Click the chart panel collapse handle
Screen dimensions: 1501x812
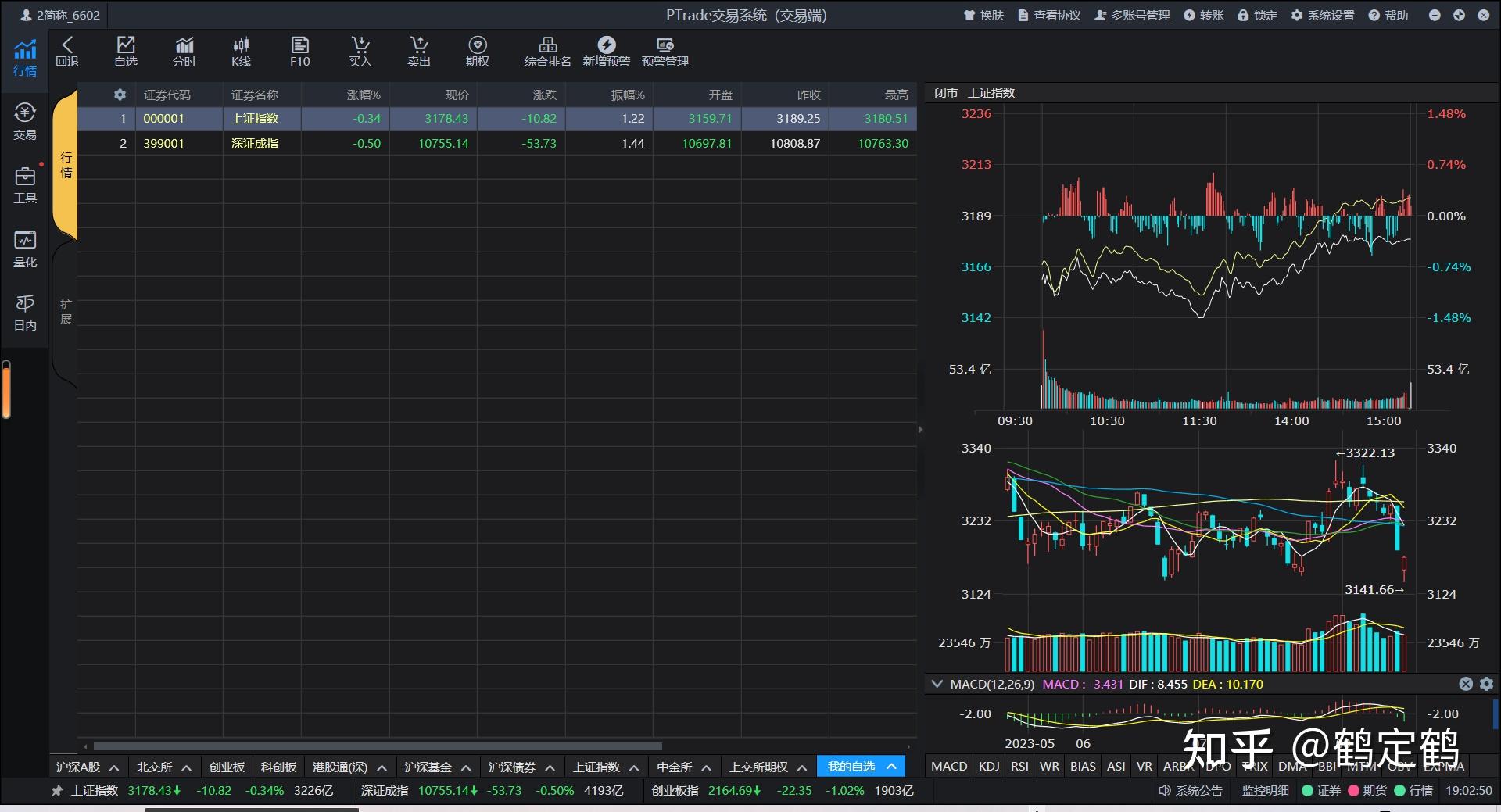coord(920,429)
